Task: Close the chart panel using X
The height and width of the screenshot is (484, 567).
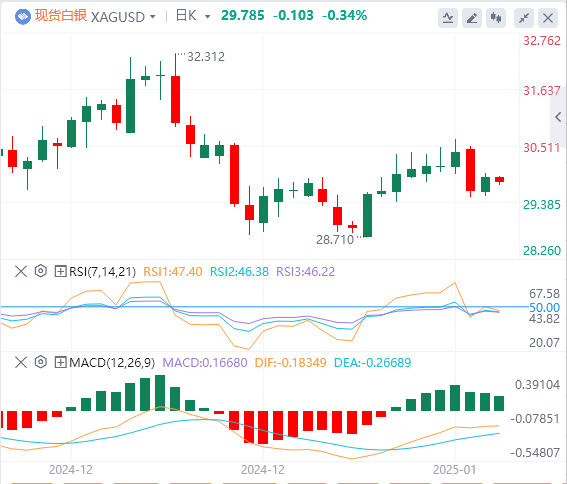Action: click(548, 18)
